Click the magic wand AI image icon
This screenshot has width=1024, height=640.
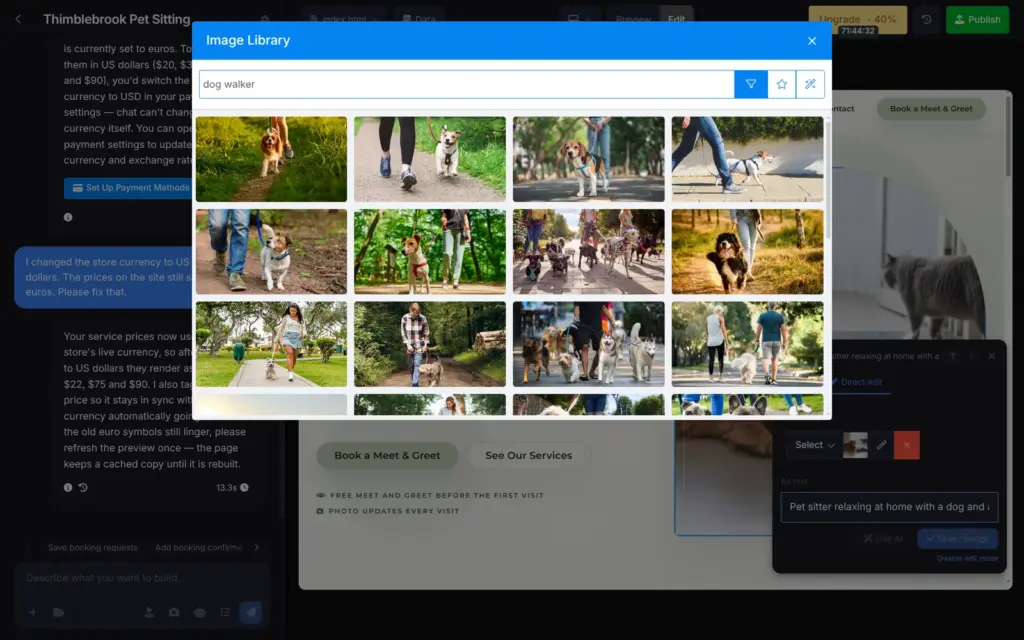810,84
